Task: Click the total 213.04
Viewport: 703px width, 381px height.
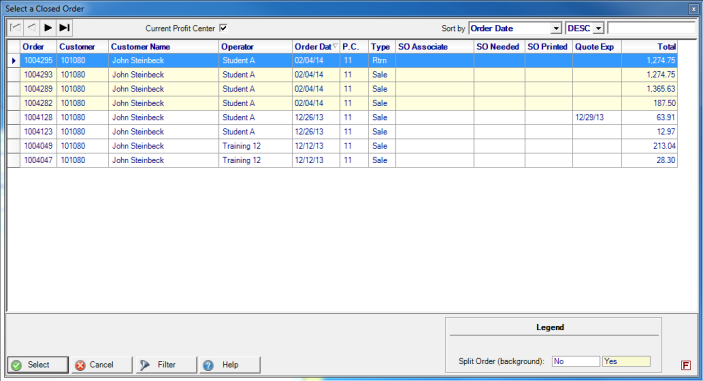Action: coord(649,146)
